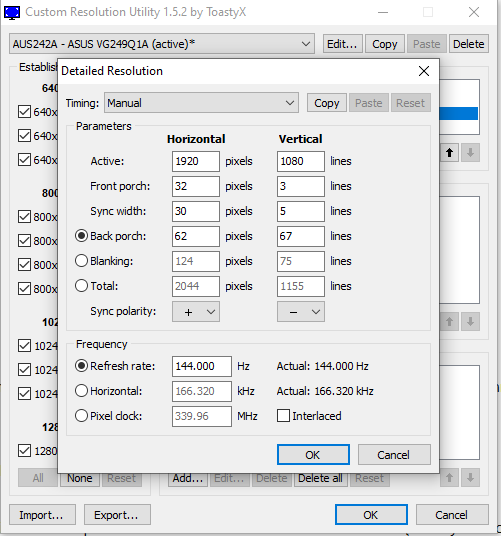
Task: Click the Edit... button next to monitor selector
Action: [x=342, y=44]
